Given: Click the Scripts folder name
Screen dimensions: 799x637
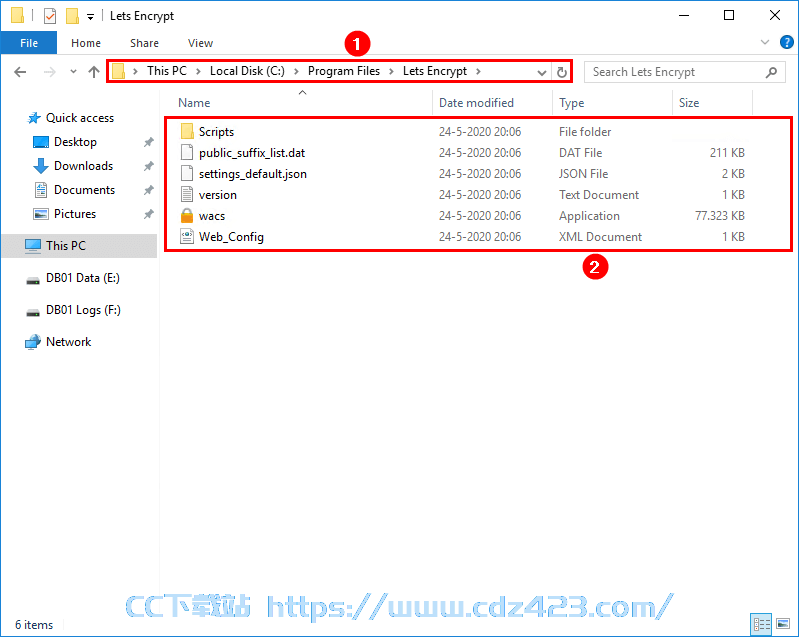Looking at the screenshot, I should (216, 132).
